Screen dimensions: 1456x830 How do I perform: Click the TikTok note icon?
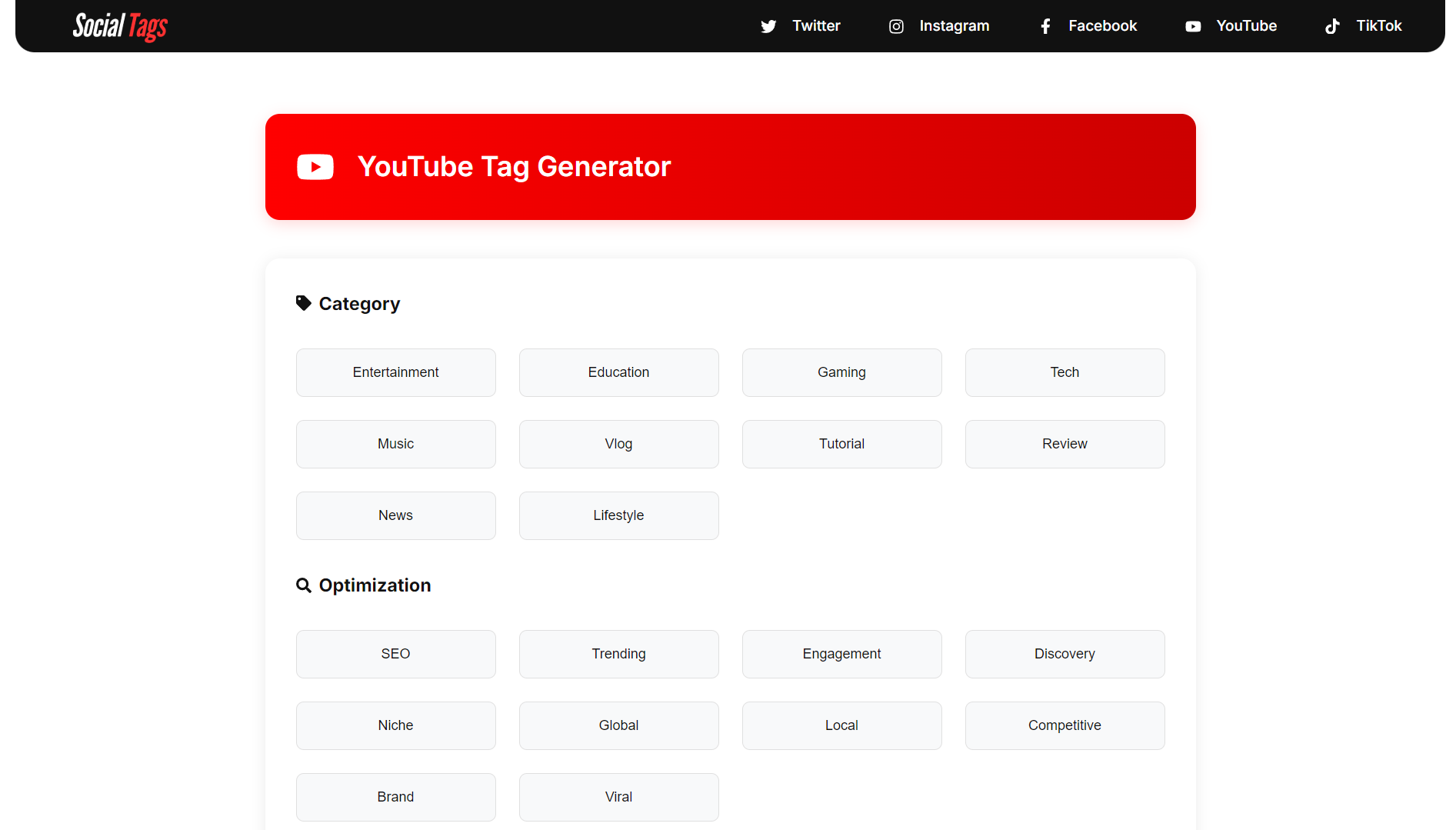(1333, 26)
